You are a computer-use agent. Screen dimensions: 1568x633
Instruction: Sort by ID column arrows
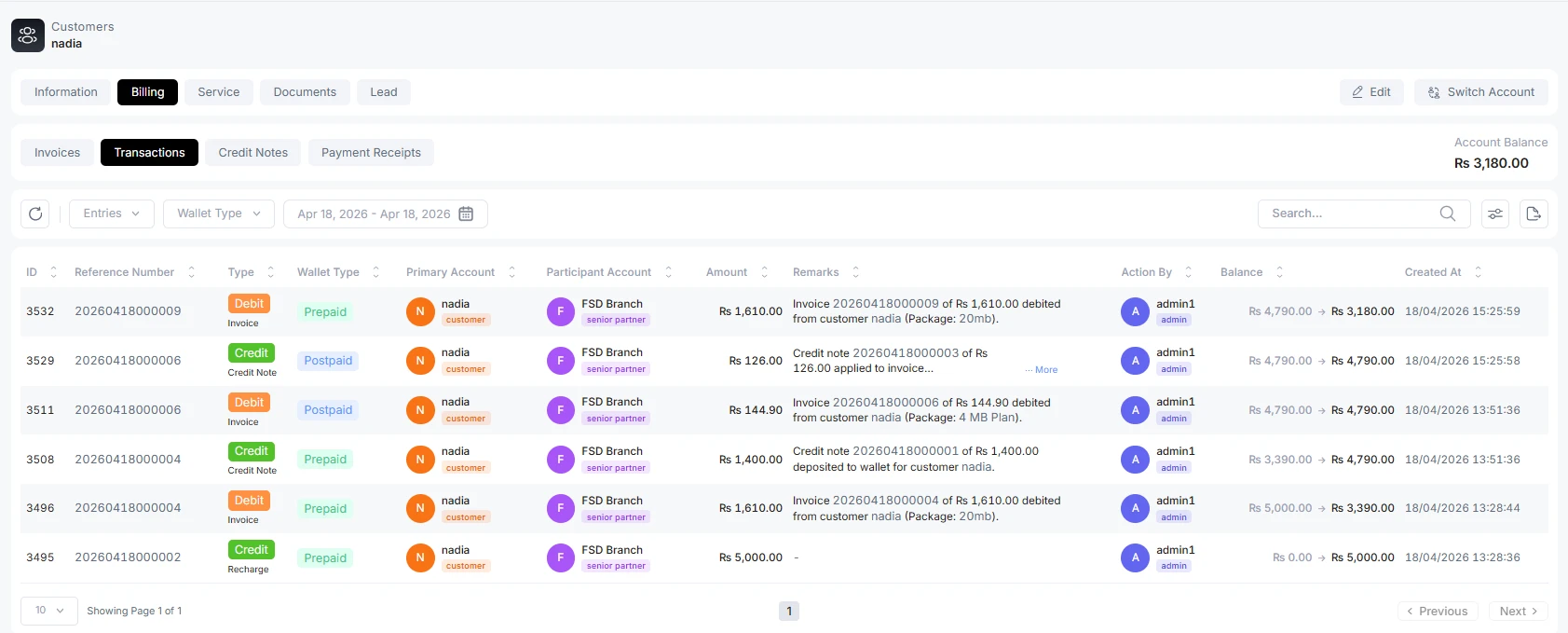53,272
